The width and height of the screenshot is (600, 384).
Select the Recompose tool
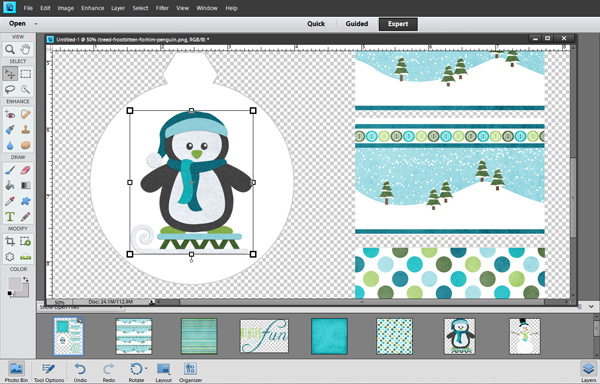[x=25, y=241]
